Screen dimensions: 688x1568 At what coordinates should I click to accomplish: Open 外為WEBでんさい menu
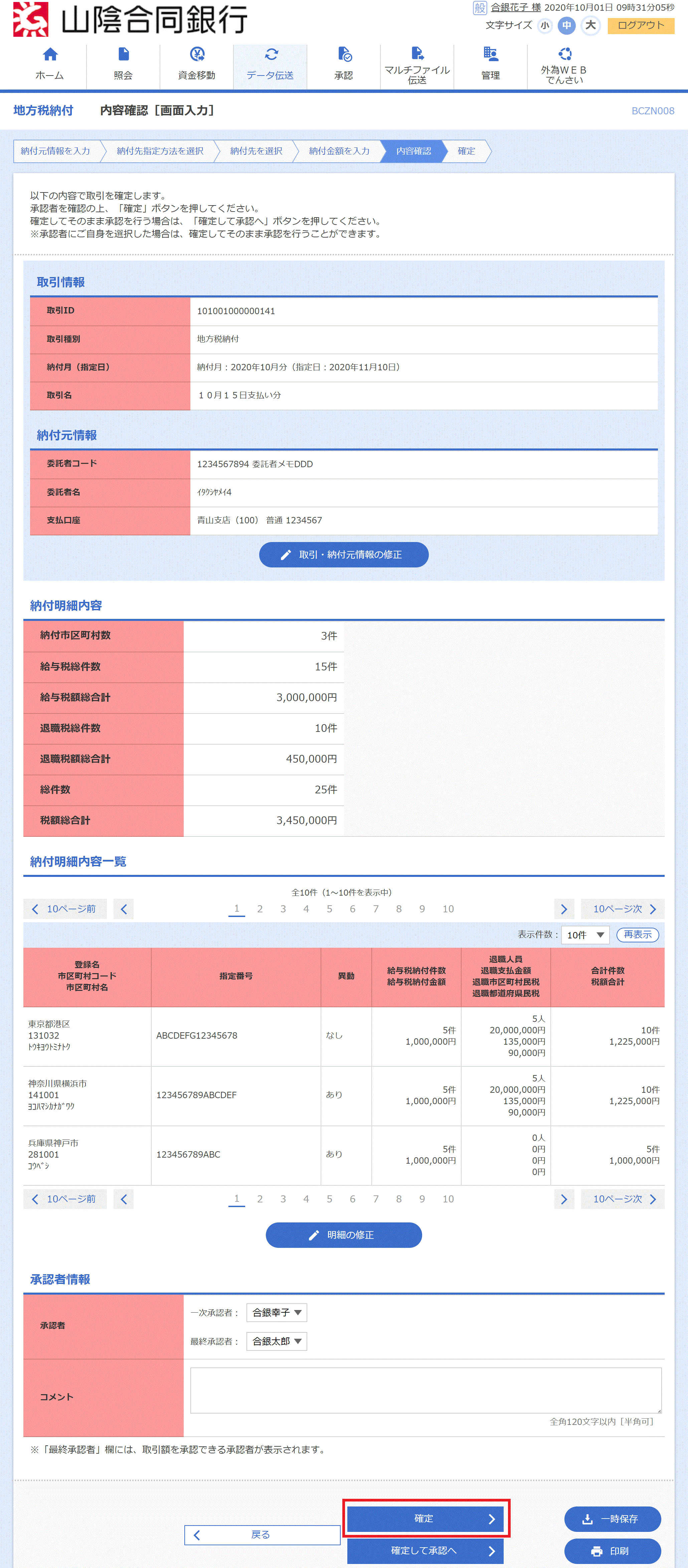564,66
